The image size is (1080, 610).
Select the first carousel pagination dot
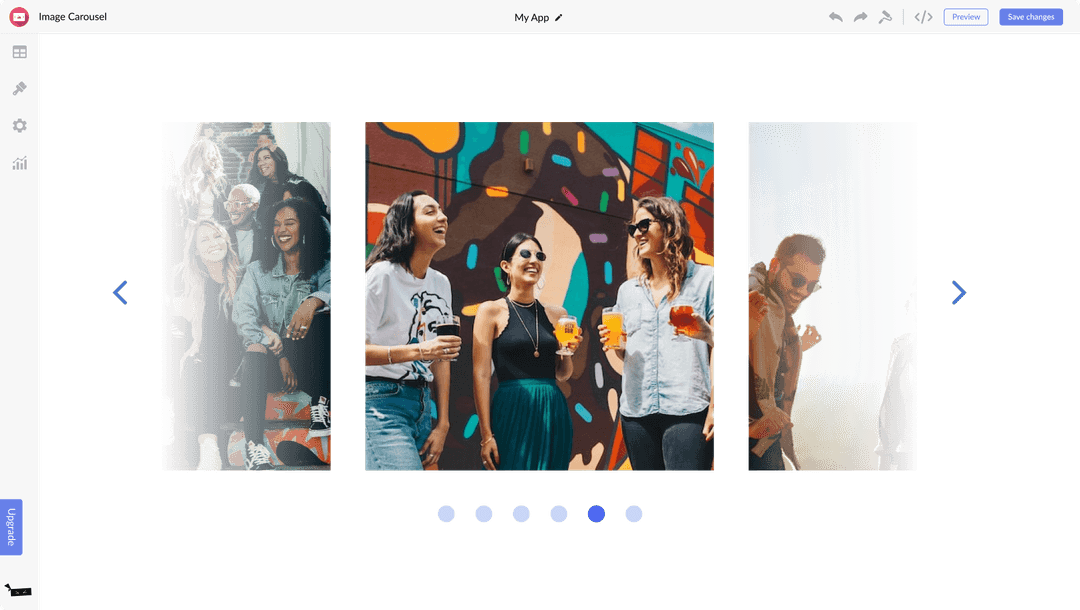[x=446, y=514]
